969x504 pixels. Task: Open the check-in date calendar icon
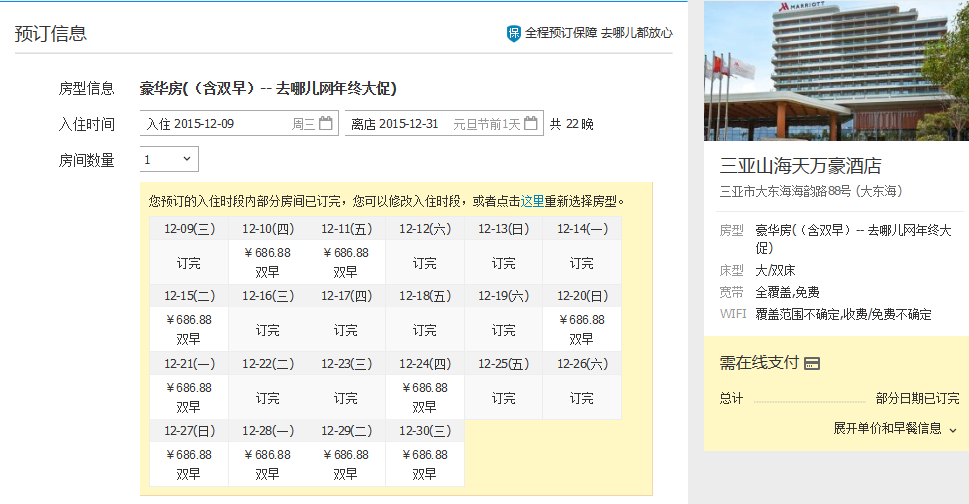[326, 124]
